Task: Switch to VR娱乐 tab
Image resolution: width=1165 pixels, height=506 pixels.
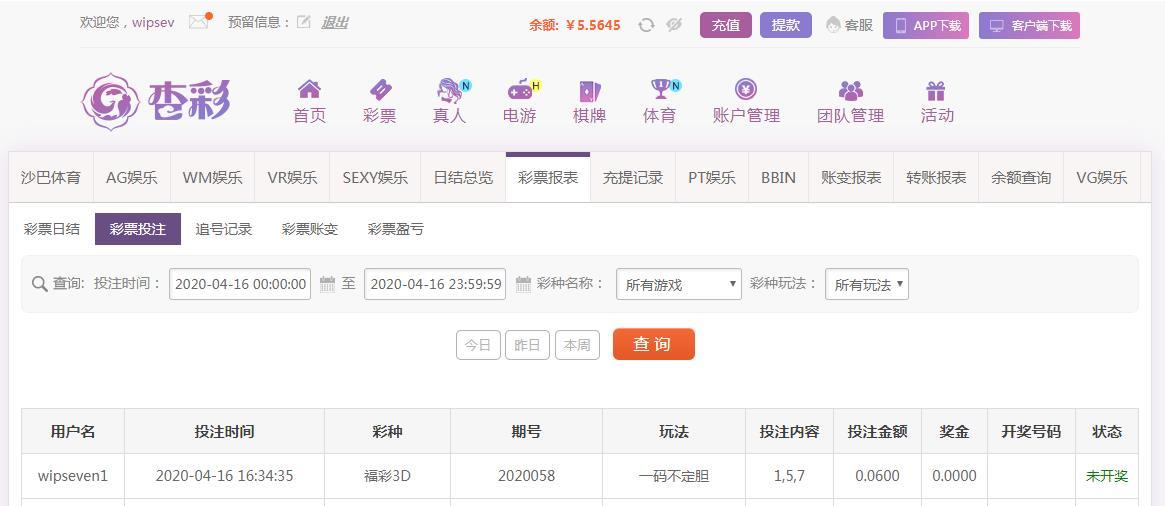Action: tap(292, 178)
